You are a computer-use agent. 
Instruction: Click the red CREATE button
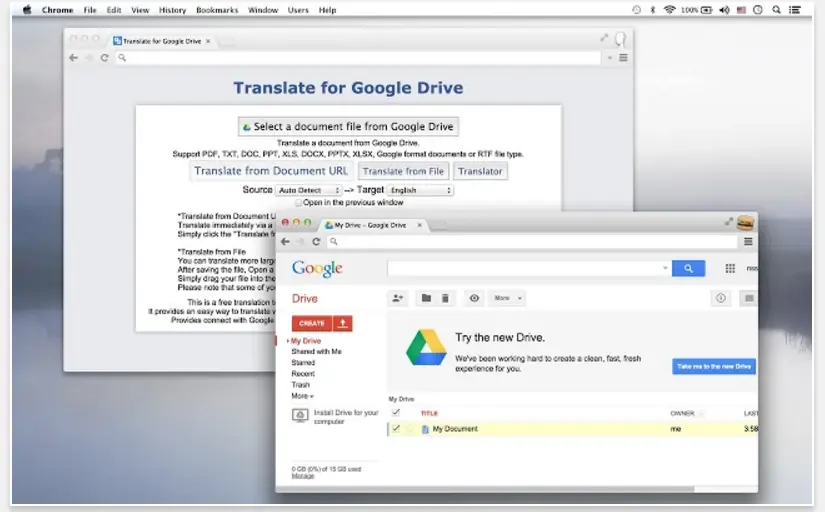click(x=312, y=323)
